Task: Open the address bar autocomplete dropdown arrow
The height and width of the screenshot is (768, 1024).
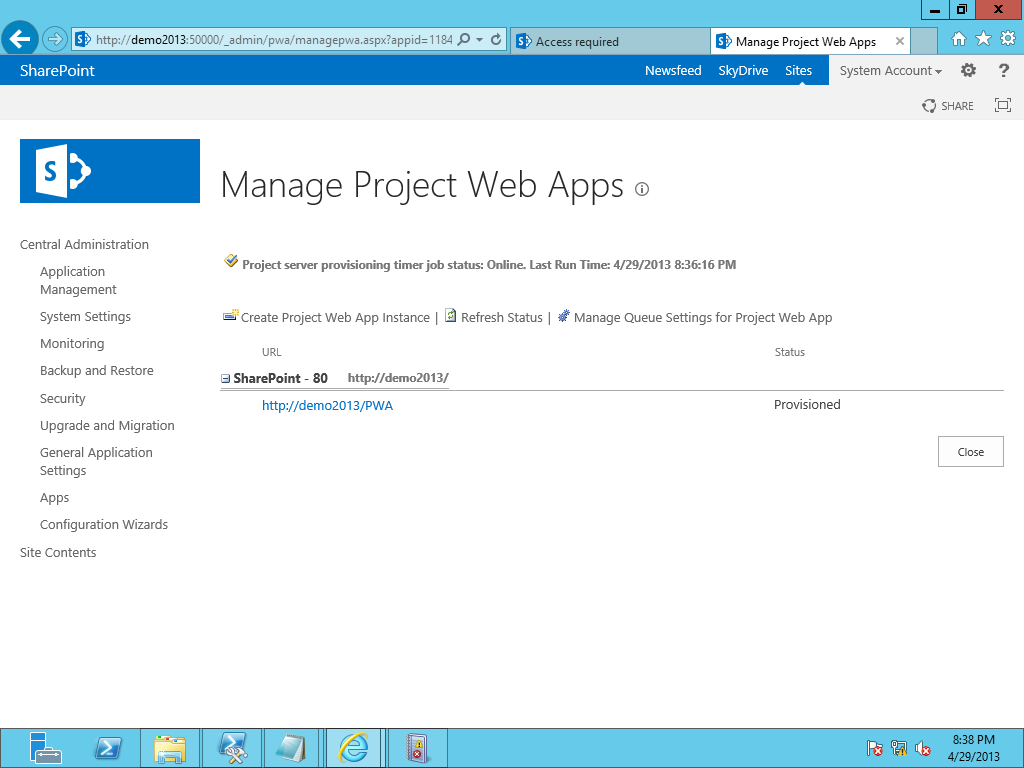Action: tap(479, 40)
